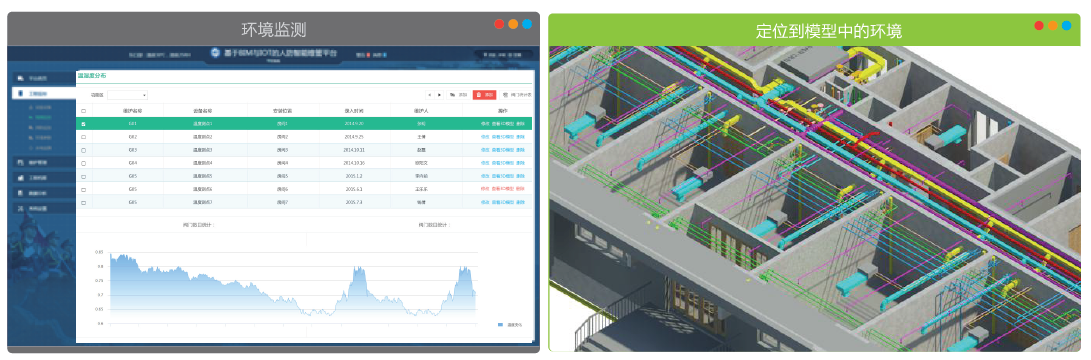Click view 3D model link in green row
This screenshot has width=1091, height=360.
point(502,124)
